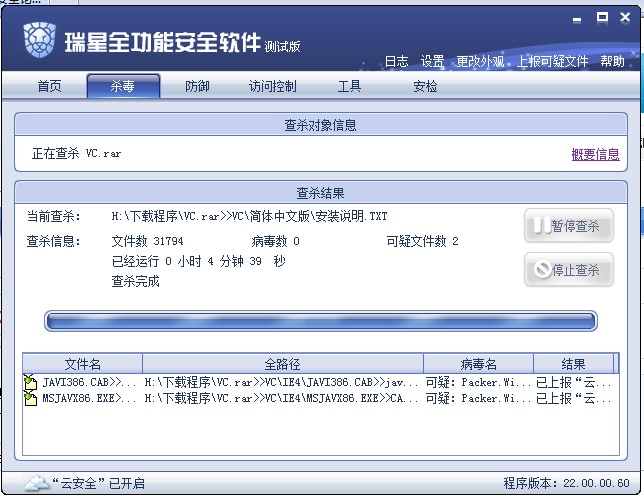The height and width of the screenshot is (497, 644).
Task: Open 更改外观 appearance option
Action: pos(480,61)
